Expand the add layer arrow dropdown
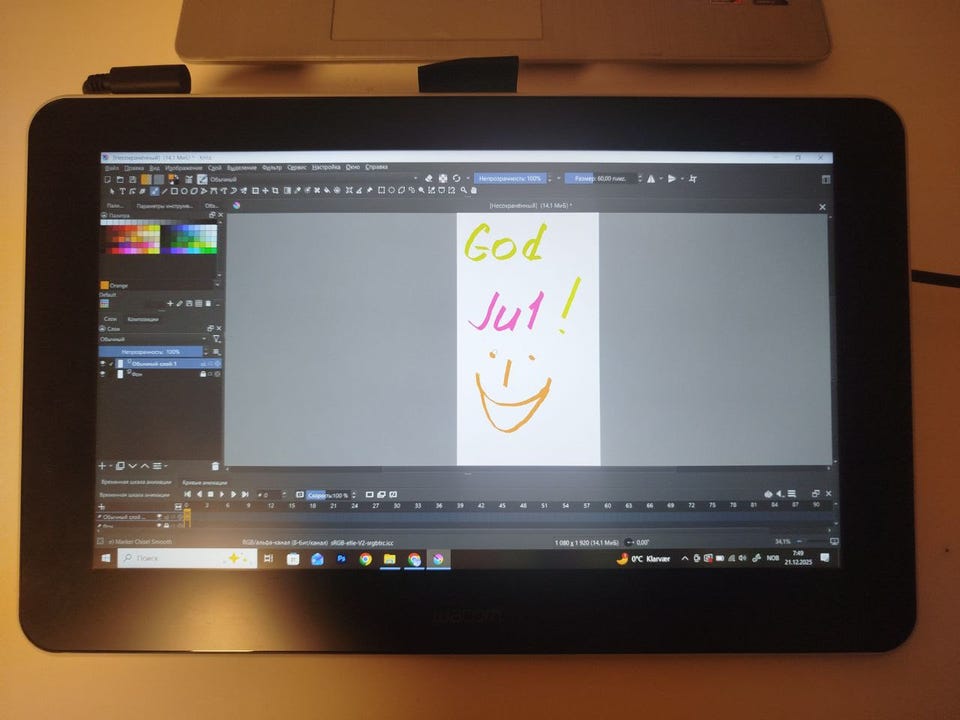The height and width of the screenshot is (720, 960). pyautogui.click(x=111, y=467)
